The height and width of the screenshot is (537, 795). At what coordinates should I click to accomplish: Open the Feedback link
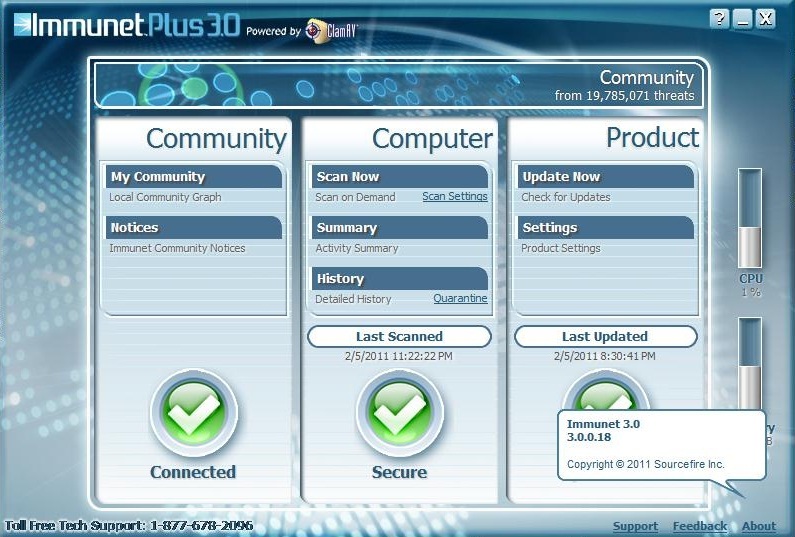coord(700,526)
